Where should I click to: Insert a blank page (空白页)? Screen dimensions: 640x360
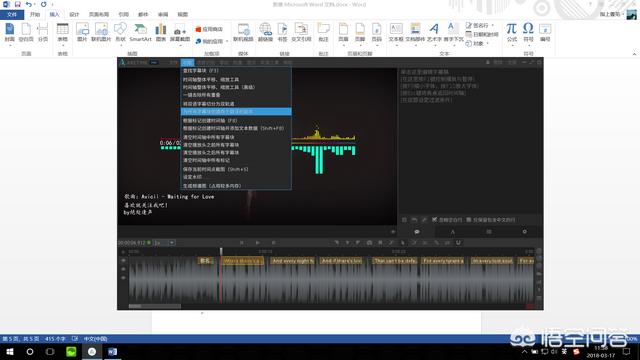(x=26, y=32)
